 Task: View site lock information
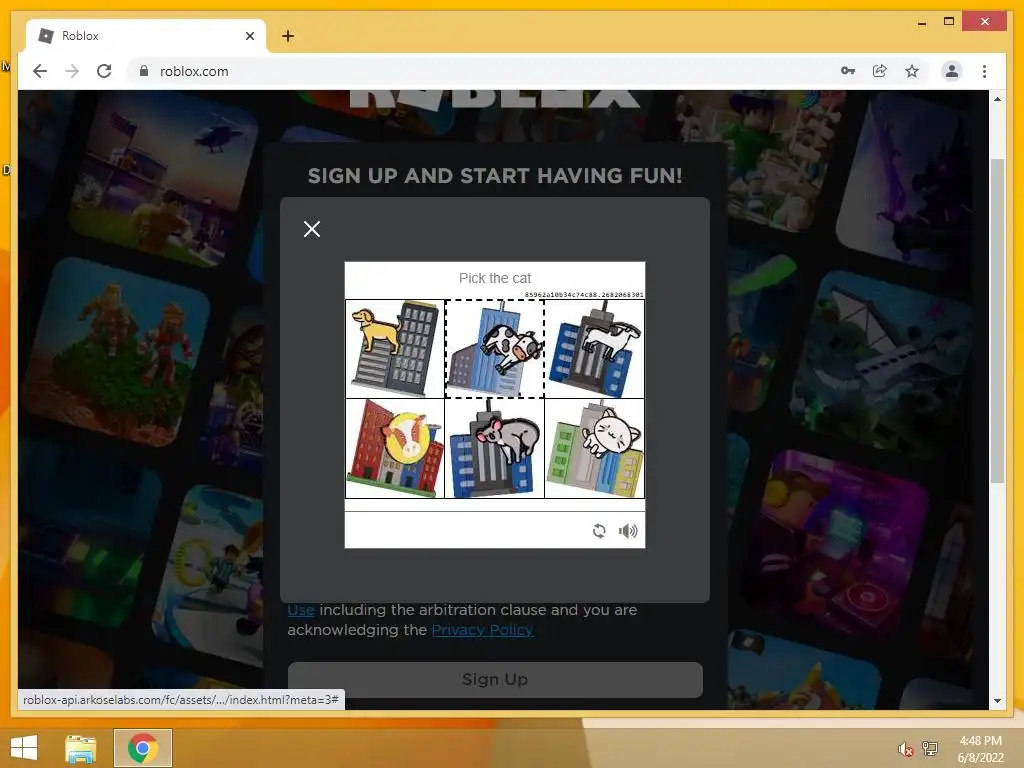(144, 71)
